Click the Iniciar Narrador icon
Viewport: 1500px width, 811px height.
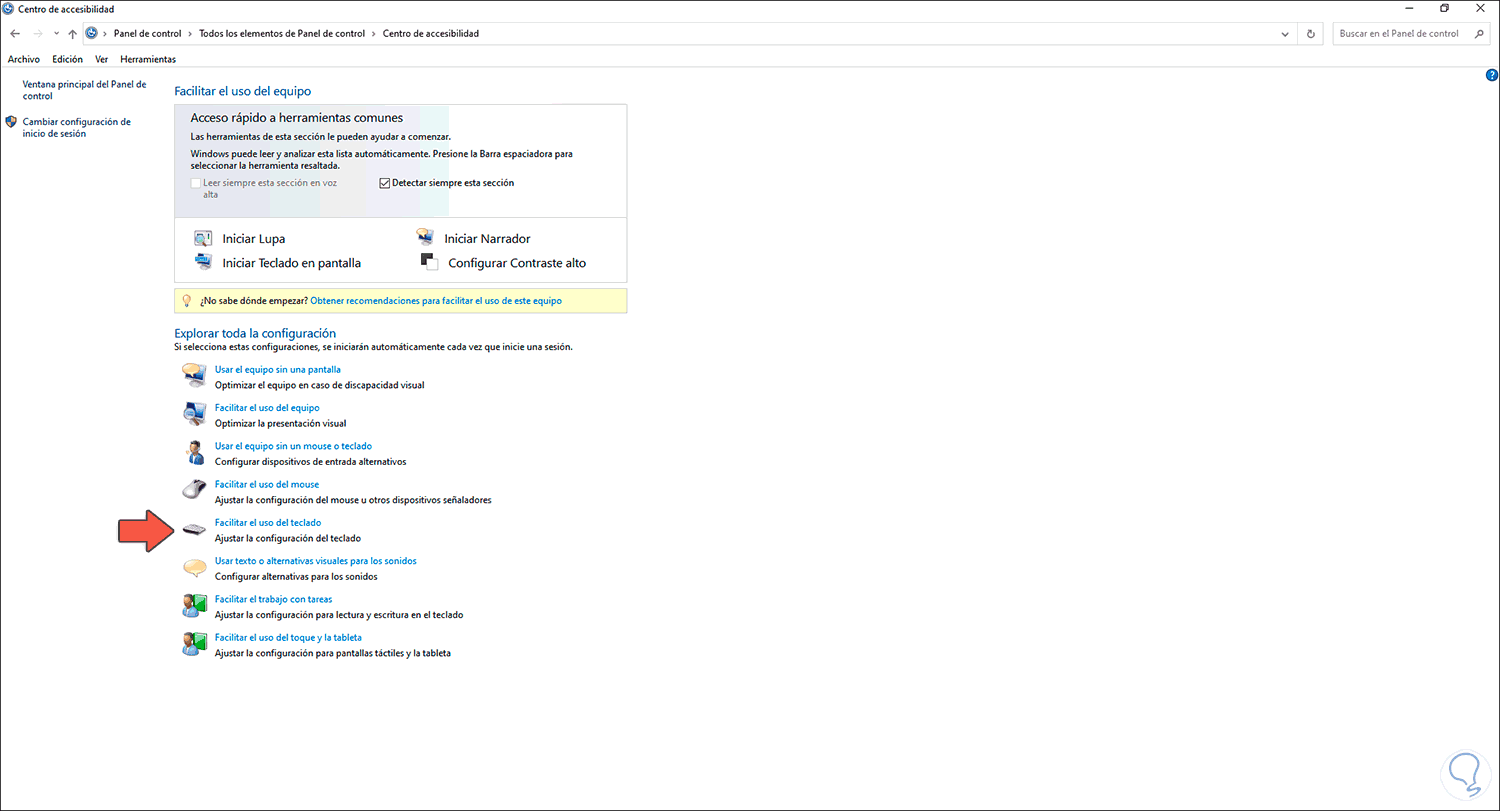[x=426, y=238]
